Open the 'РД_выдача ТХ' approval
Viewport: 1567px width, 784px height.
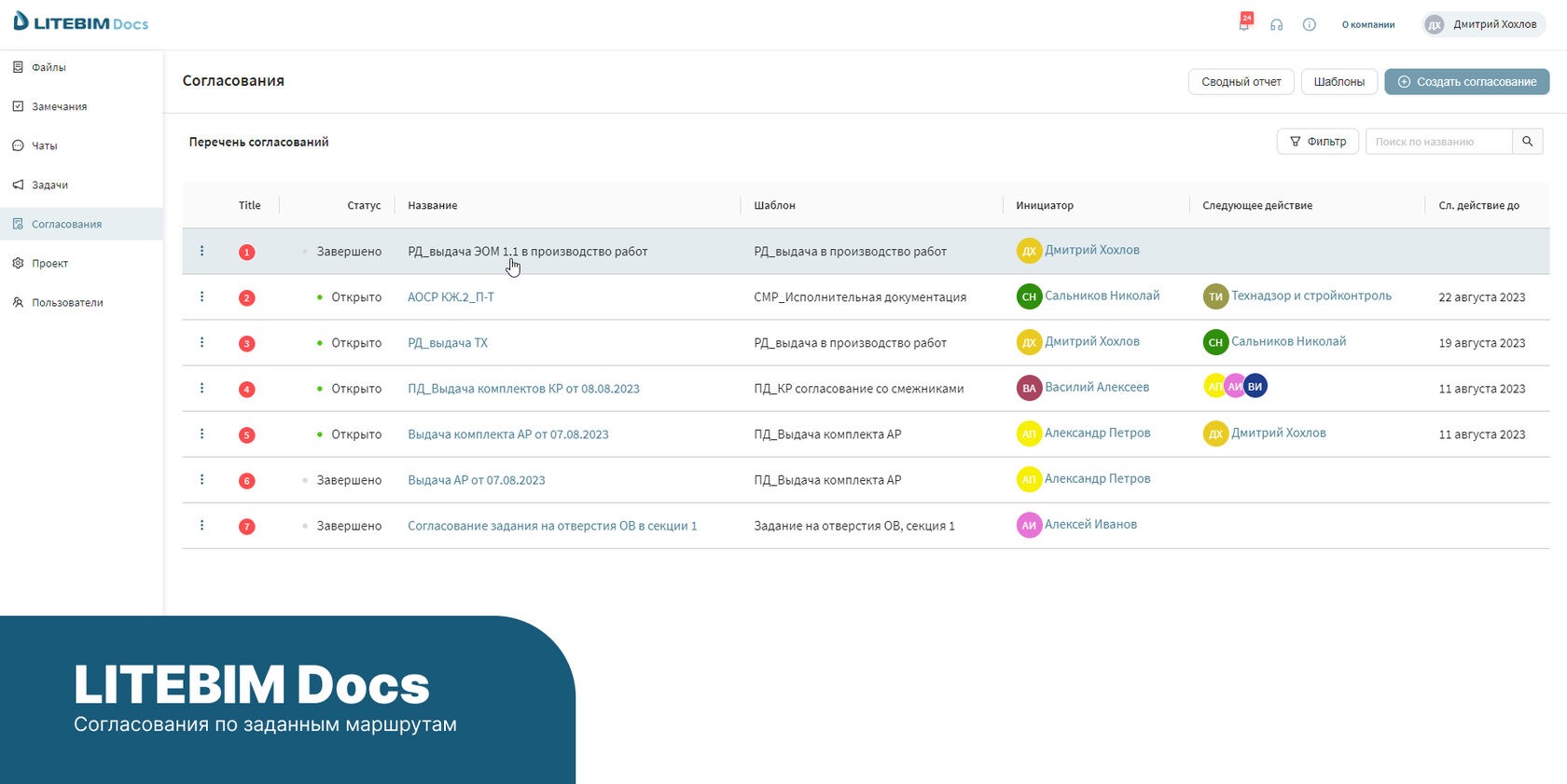point(448,343)
